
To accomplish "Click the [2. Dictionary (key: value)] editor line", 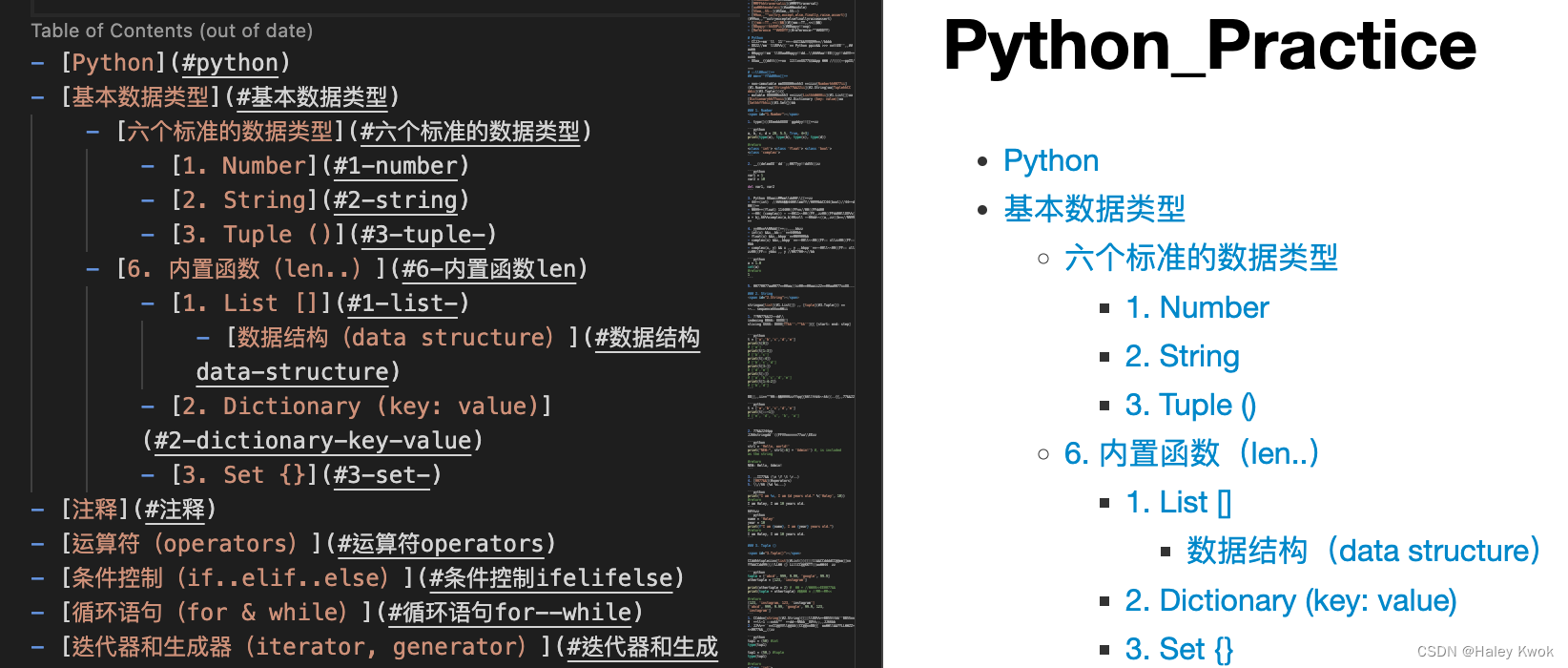I will 347,407.
